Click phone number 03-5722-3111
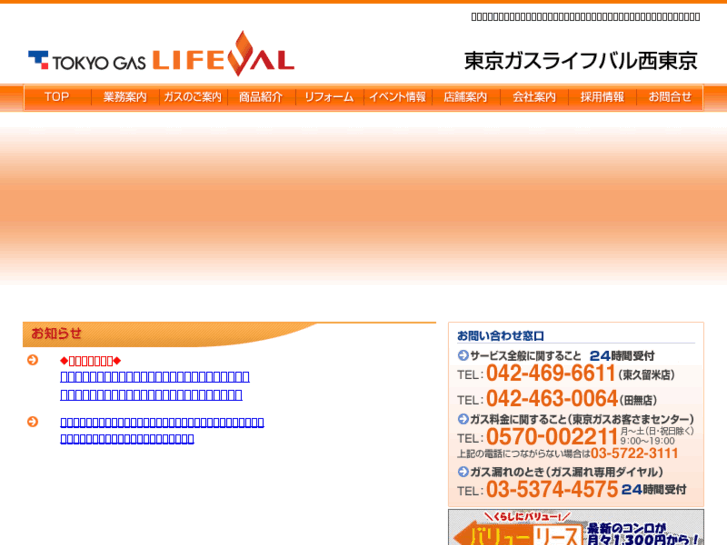The image size is (727, 545). pyautogui.click(x=634, y=453)
